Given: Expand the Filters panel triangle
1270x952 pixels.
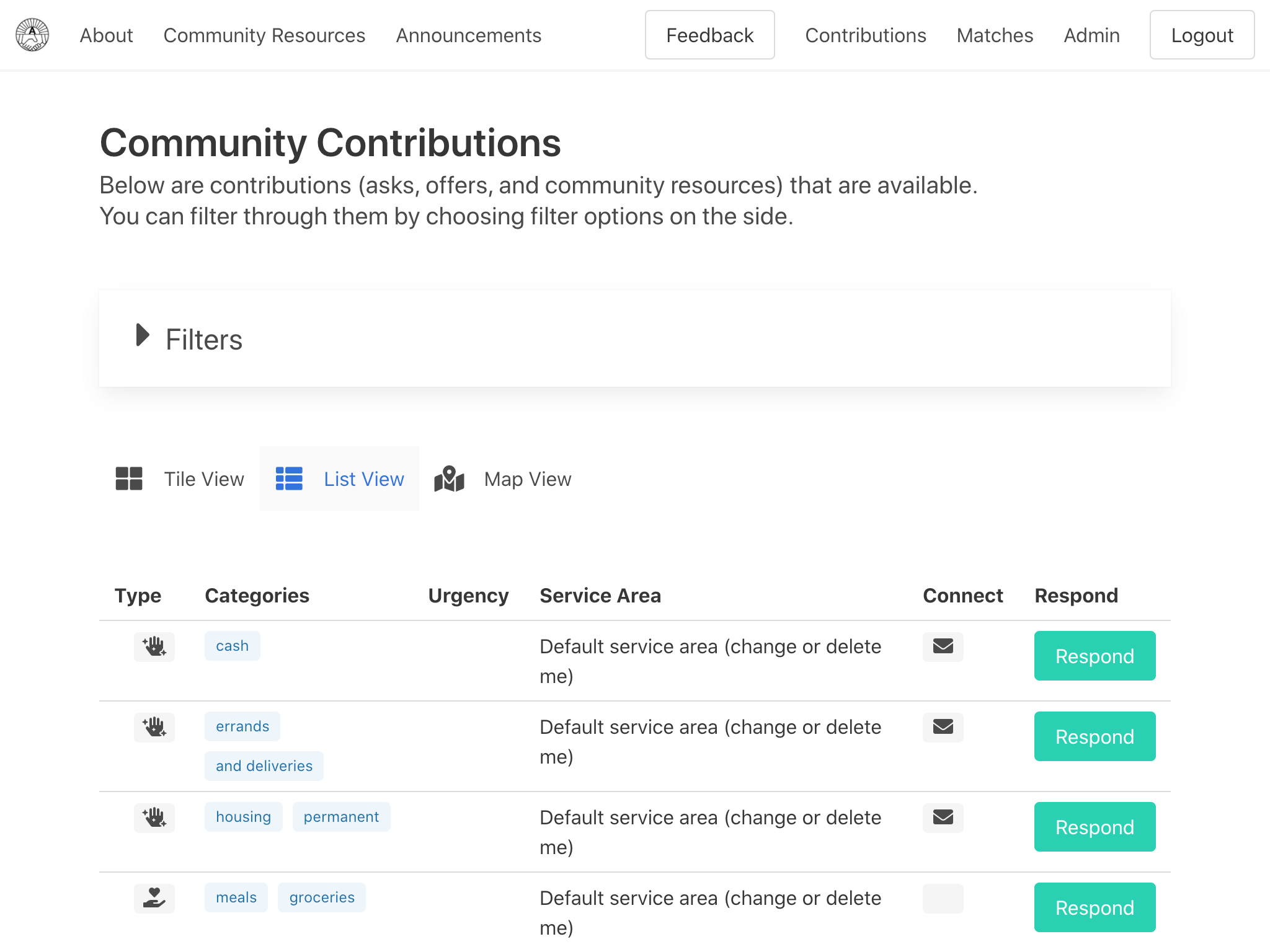Looking at the screenshot, I should pyautogui.click(x=143, y=335).
